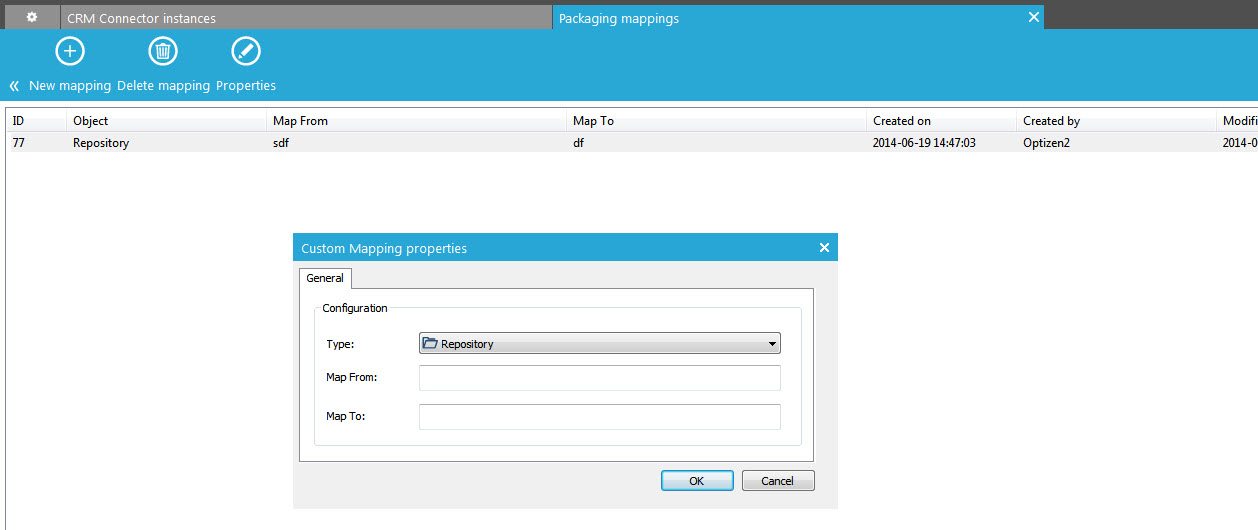This screenshot has height=530, width=1258.
Task: Click the gear settings tab icon
Action: [31, 18]
